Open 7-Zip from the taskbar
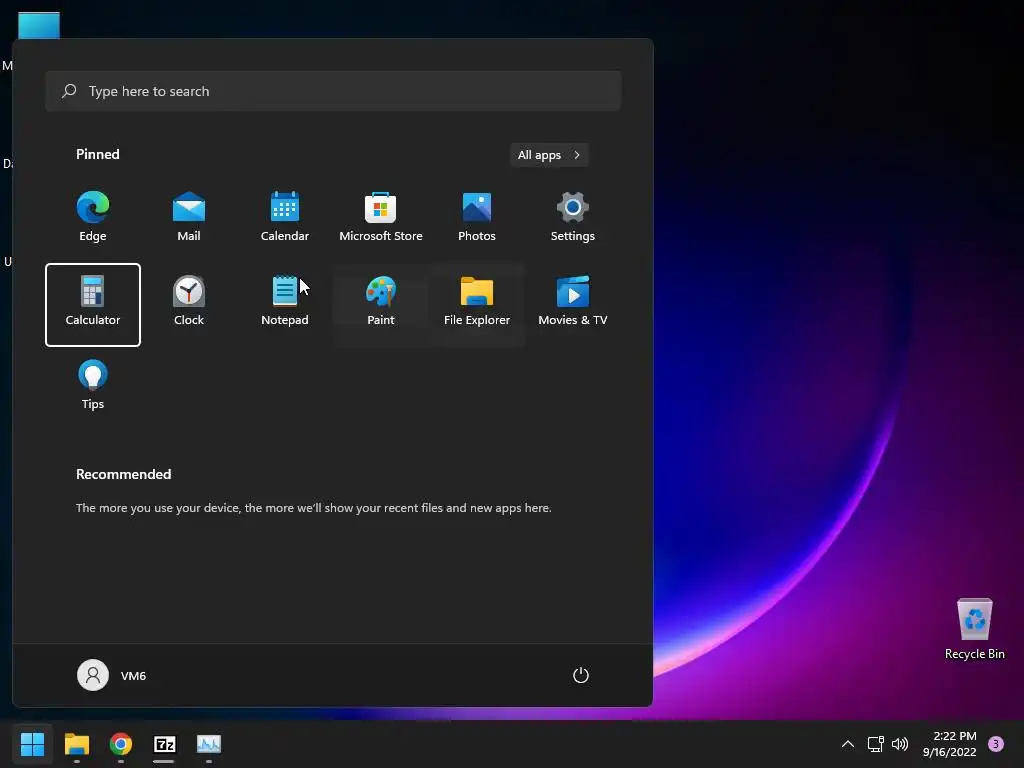The image size is (1024, 768). click(x=165, y=744)
